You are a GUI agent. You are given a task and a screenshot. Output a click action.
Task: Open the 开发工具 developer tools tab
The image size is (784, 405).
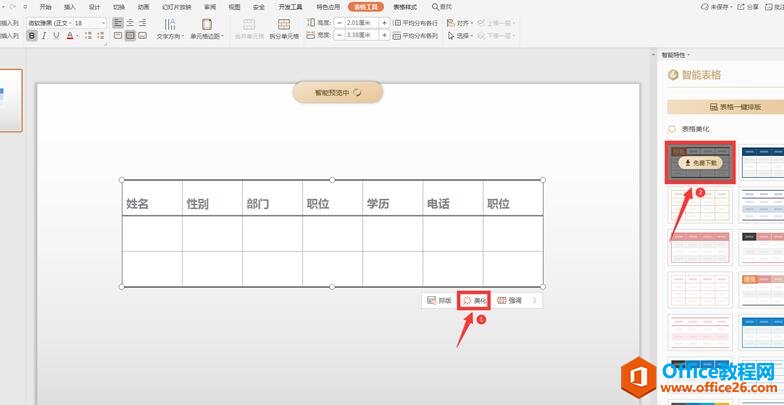tap(290, 7)
